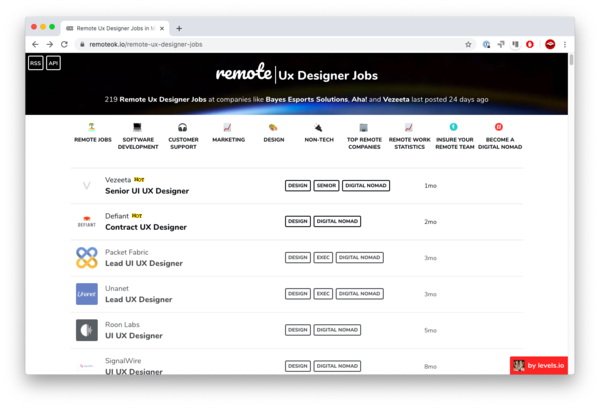Click the API button
This screenshot has width=600, height=408.
[53, 63]
